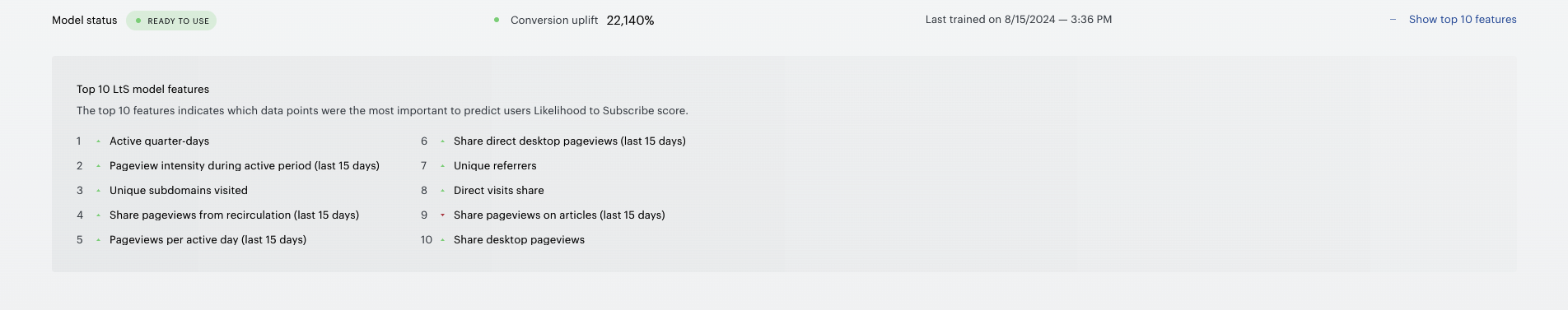
Task: Click the red down arrow next to Share pageviews on articles
Action: point(442,215)
